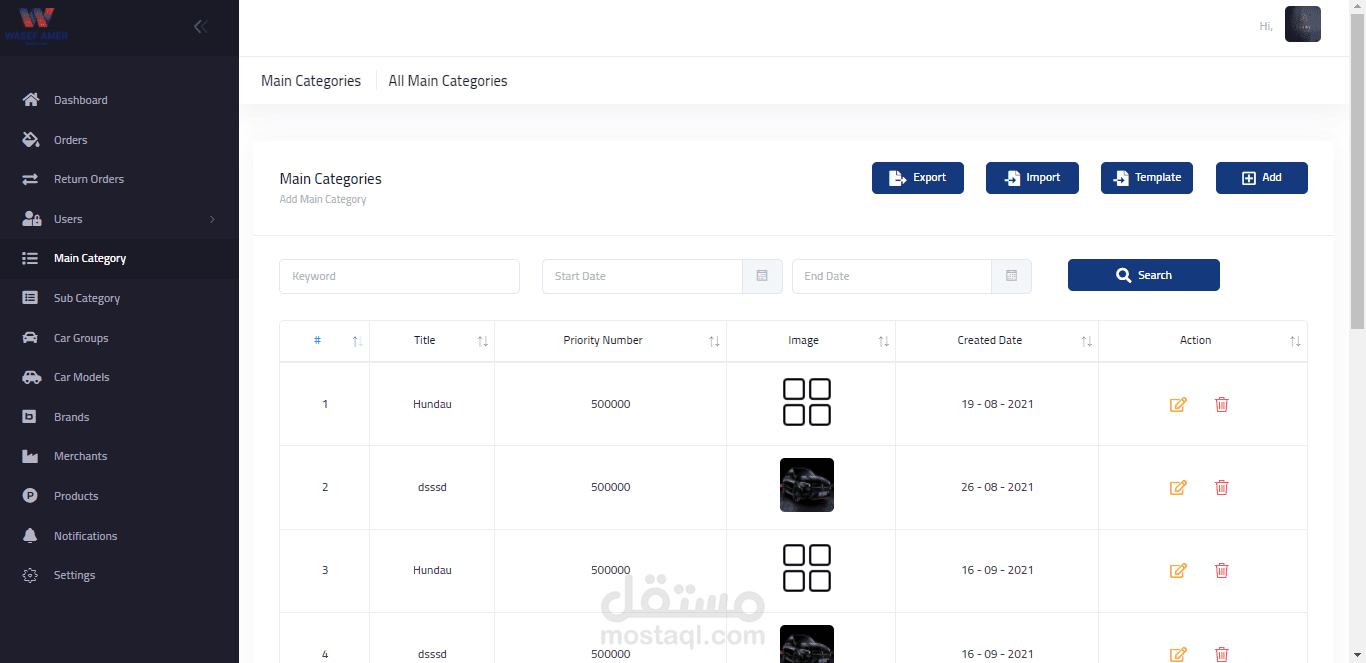Click the Brands icon in sidebar
This screenshot has height=663, width=1366.
pyautogui.click(x=31, y=417)
